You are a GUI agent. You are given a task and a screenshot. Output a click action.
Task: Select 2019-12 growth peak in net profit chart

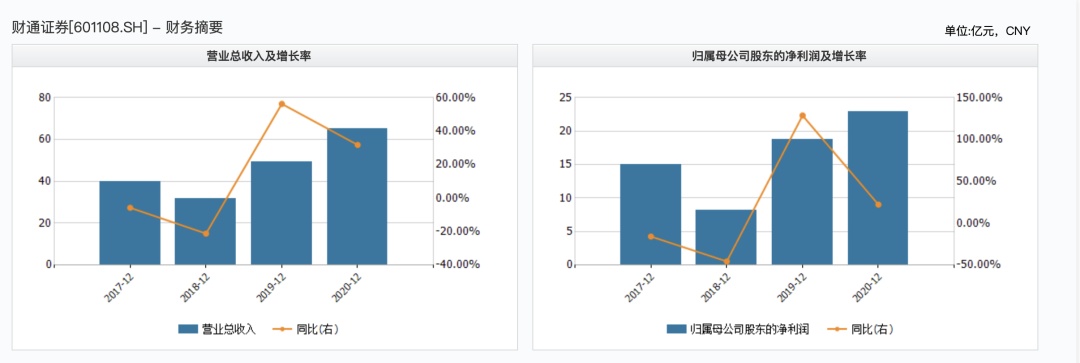(802, 115)
